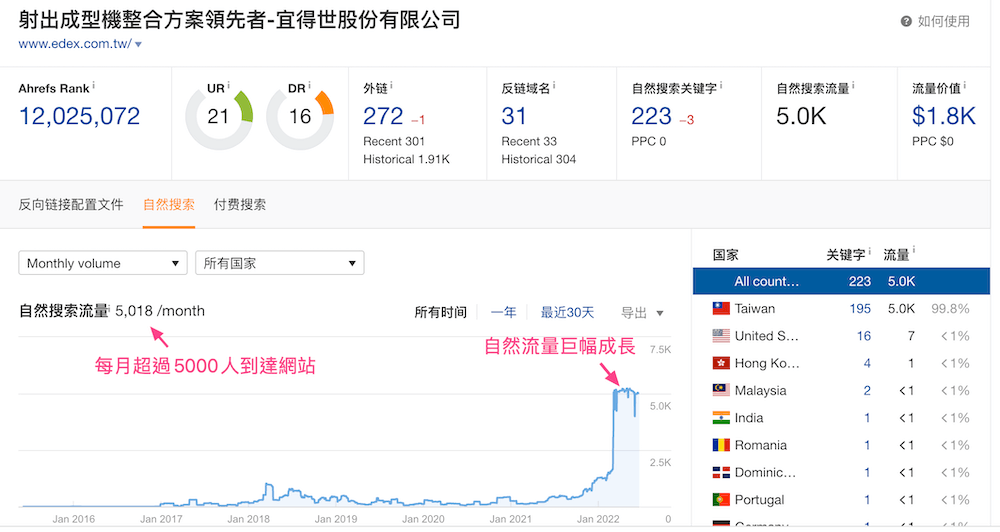This screenshot has width=1000, height=532.
Task: Click the Romania flag icon
Action: click(x=721, y=445)
